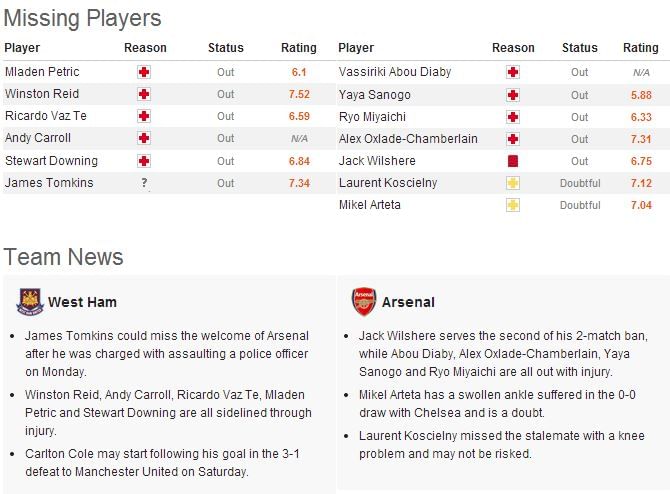
Task: Click the Arsenal Status column header
Action: coord(579,47)
